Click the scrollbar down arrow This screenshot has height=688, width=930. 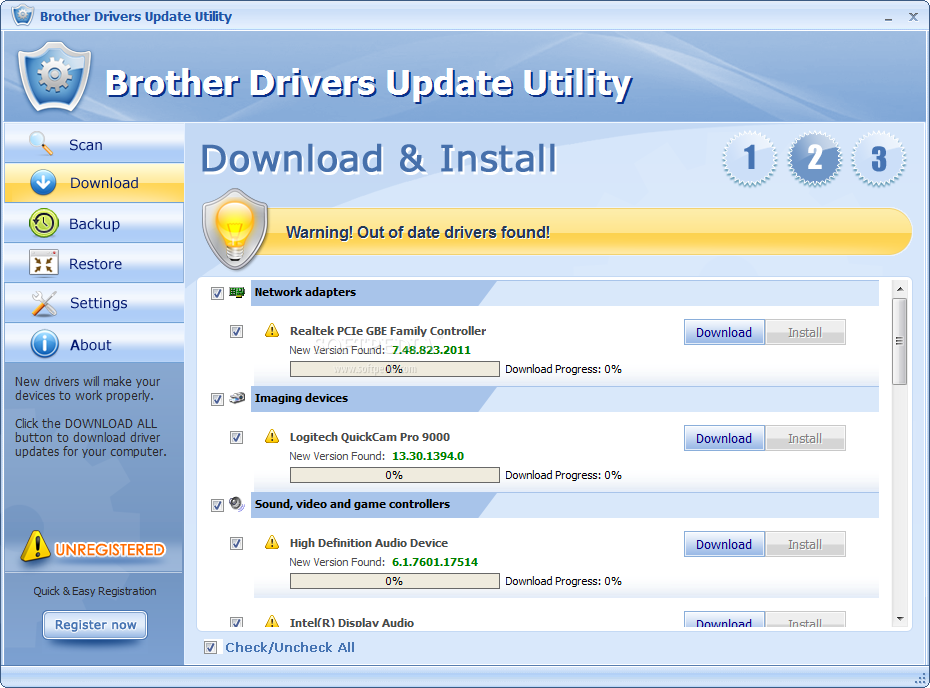click(x=900, y=619)
